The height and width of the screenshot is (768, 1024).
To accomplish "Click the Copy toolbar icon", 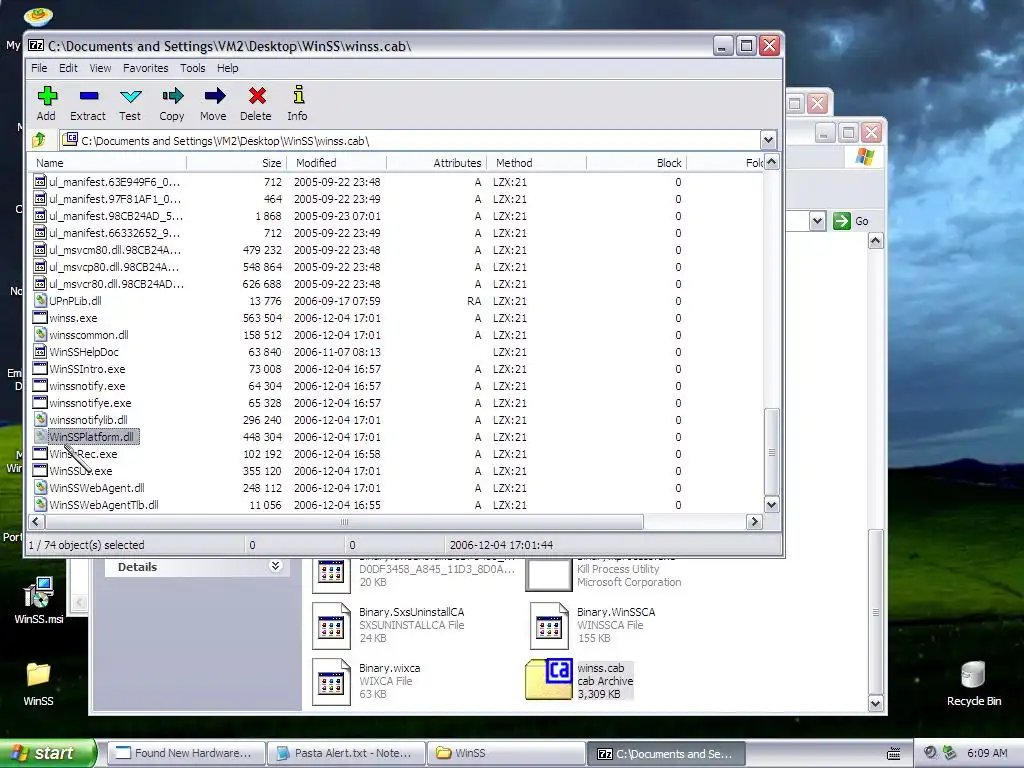I will point(172,97).
